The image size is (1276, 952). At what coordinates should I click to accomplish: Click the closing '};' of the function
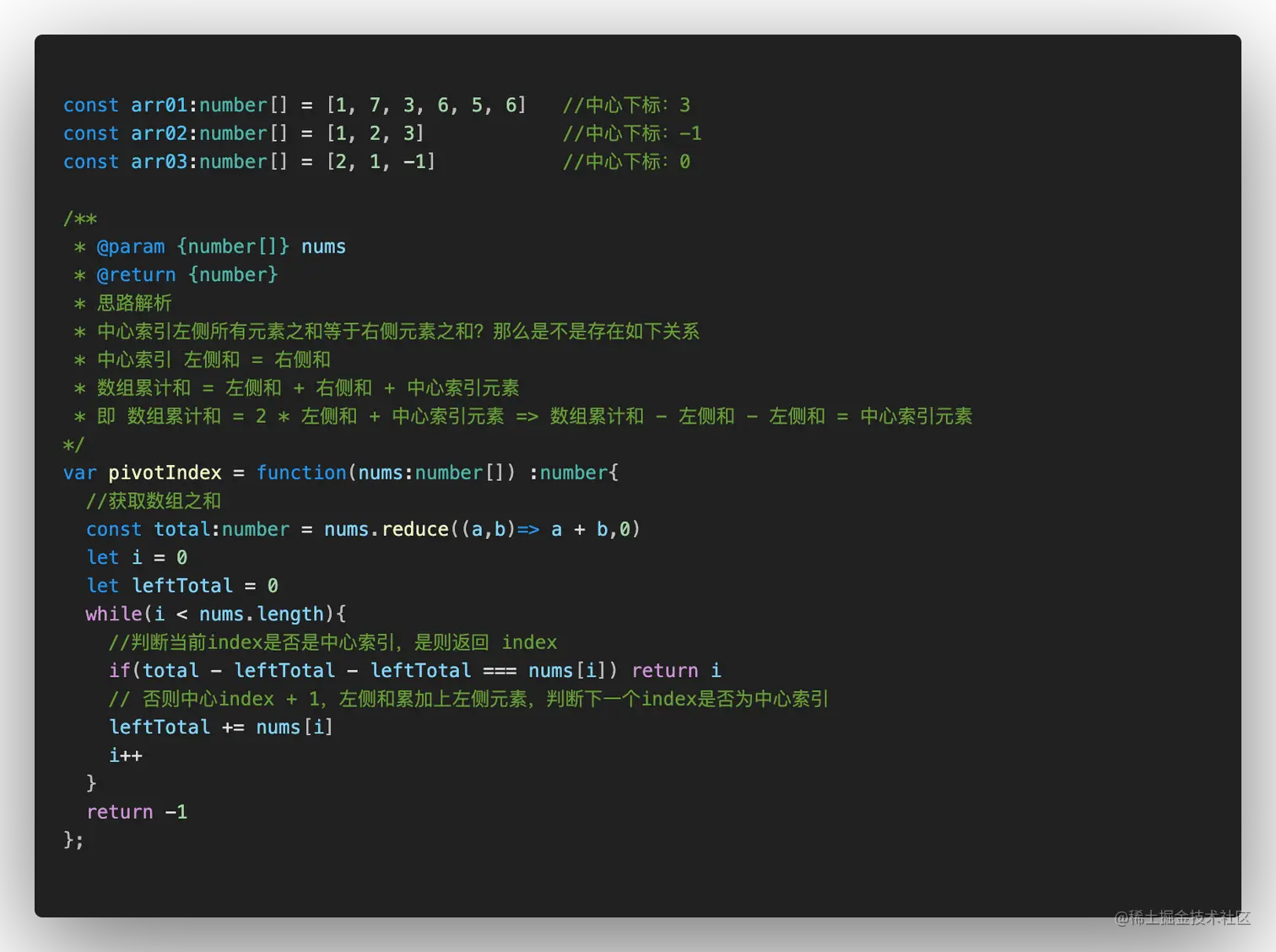[73, 841]
